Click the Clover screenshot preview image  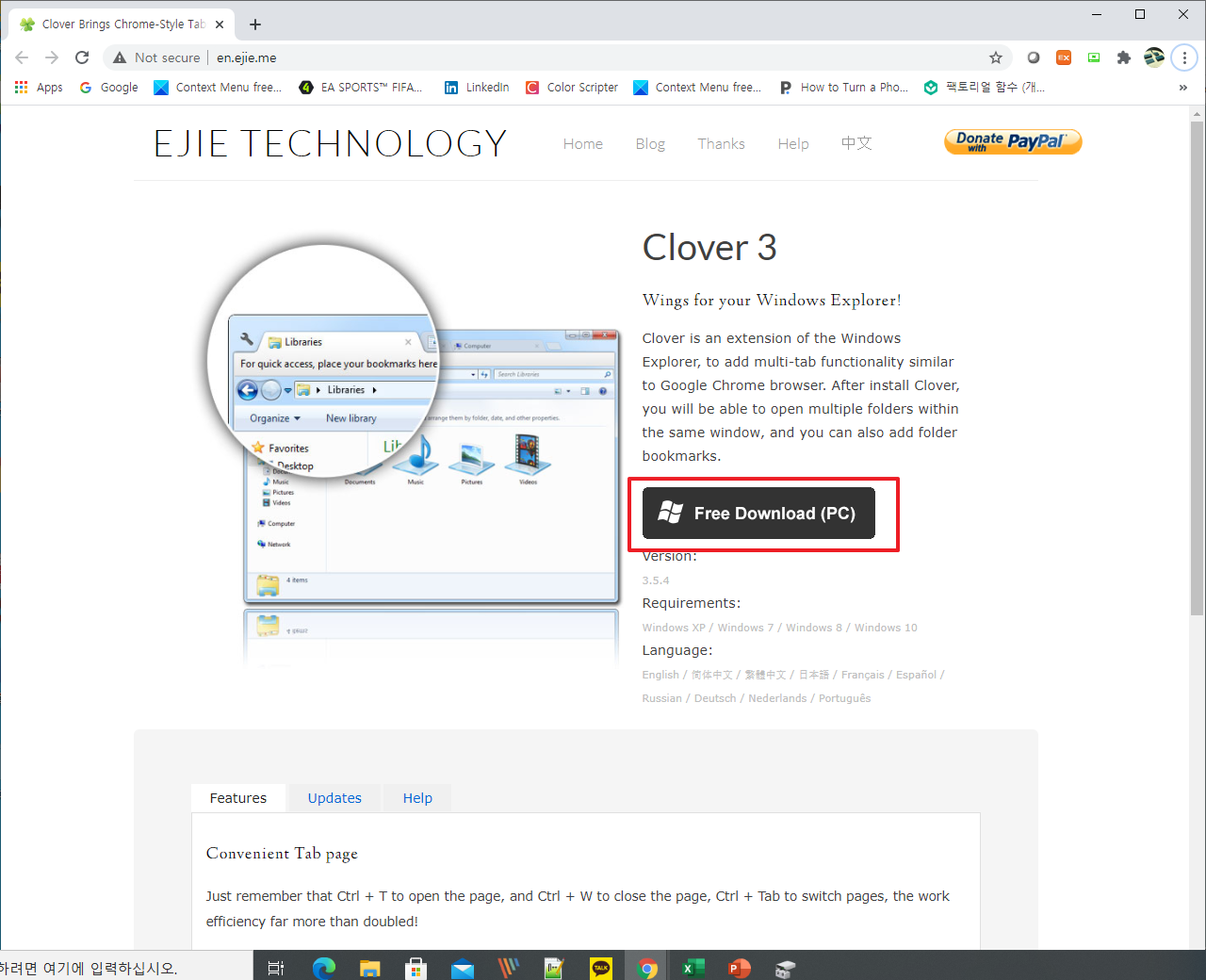pyautogui.click(x=414, y=453)
